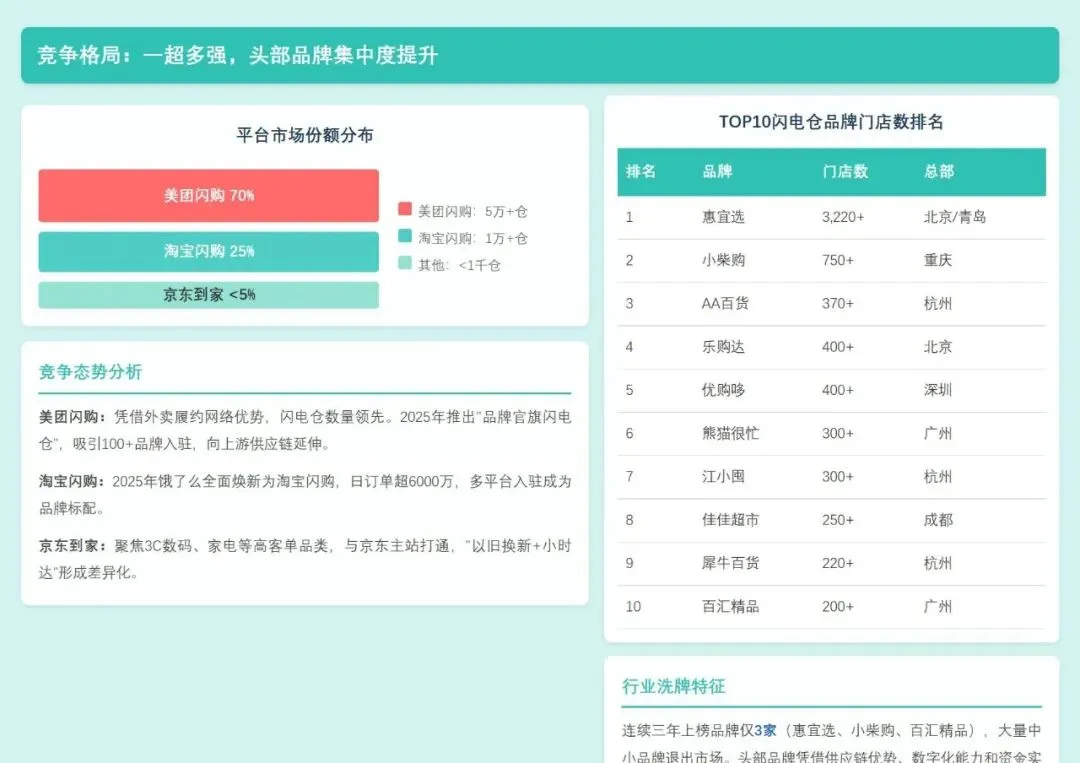Select store count cell 370+
This screenshot has width=1080, height=763.
pos(838,304)
